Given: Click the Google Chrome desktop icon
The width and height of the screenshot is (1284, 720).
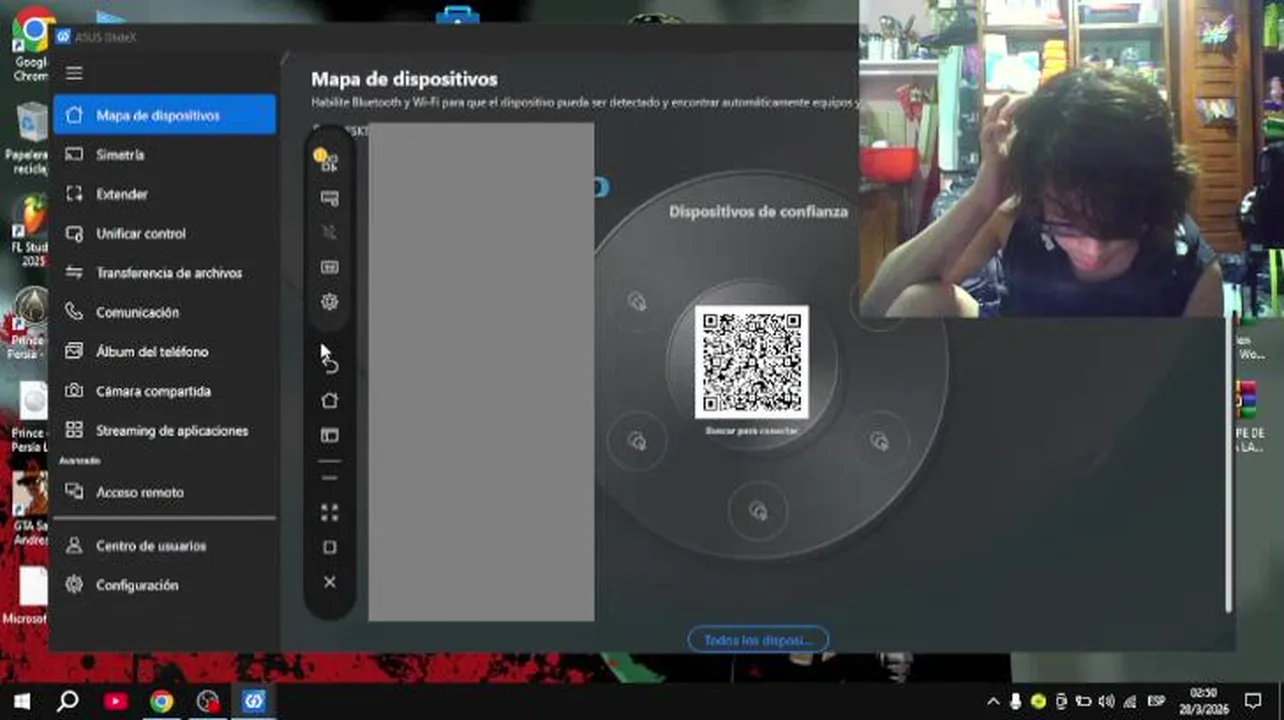Looking at the screenshot, I should tap(32, 42).
